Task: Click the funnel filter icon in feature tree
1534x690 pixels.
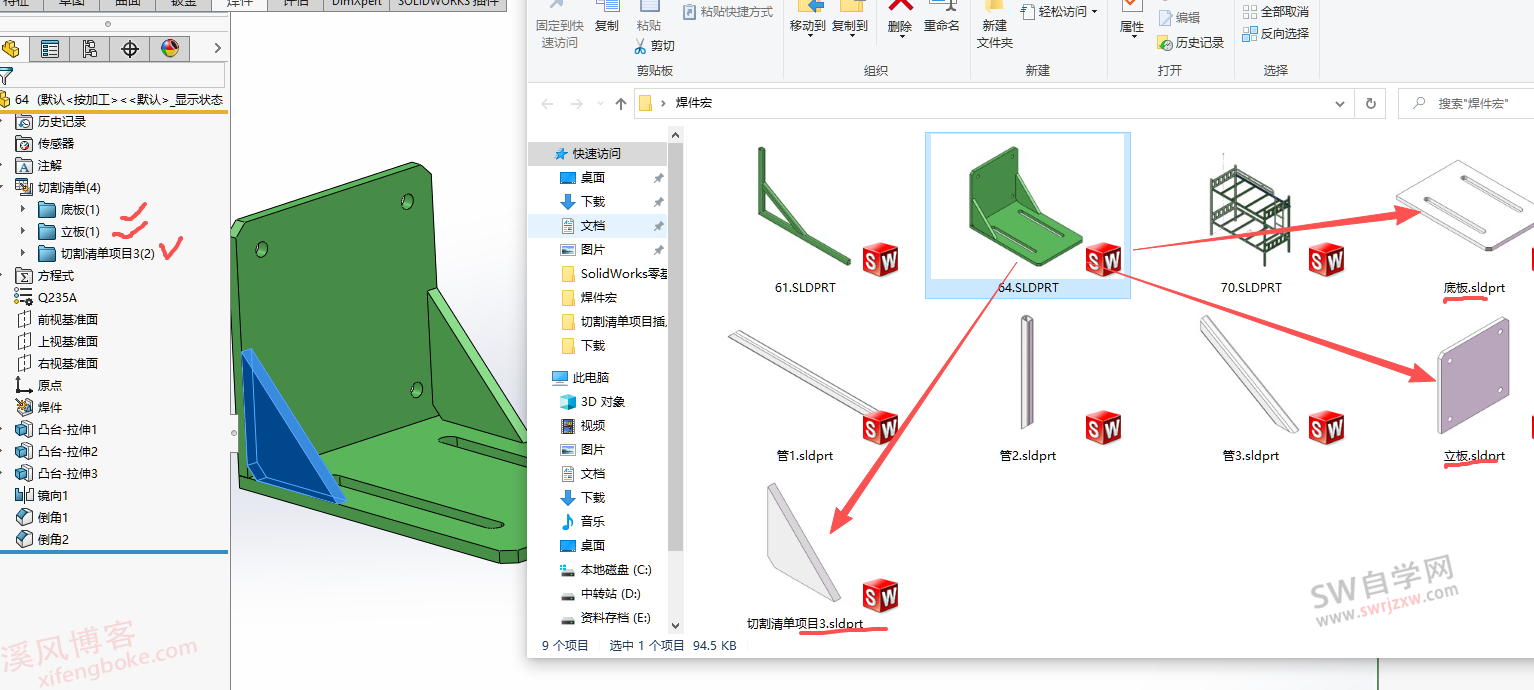Action: [x=6, y=75]
